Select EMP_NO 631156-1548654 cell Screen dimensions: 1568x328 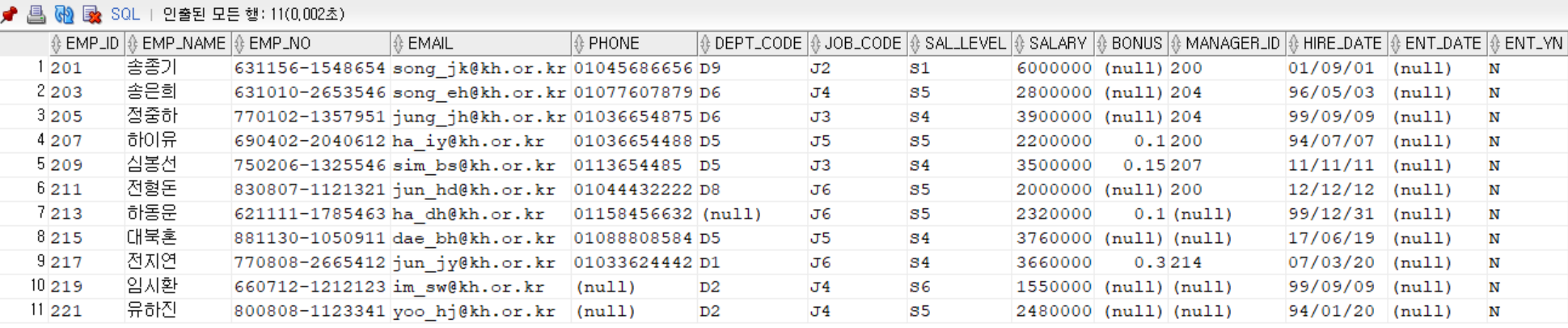click(x=311, y=68)
